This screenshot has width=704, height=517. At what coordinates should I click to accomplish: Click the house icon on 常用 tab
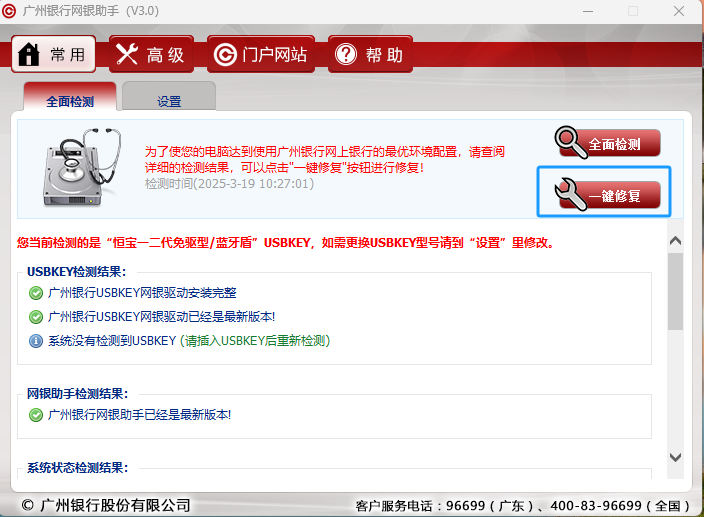(x=30, y=54)
